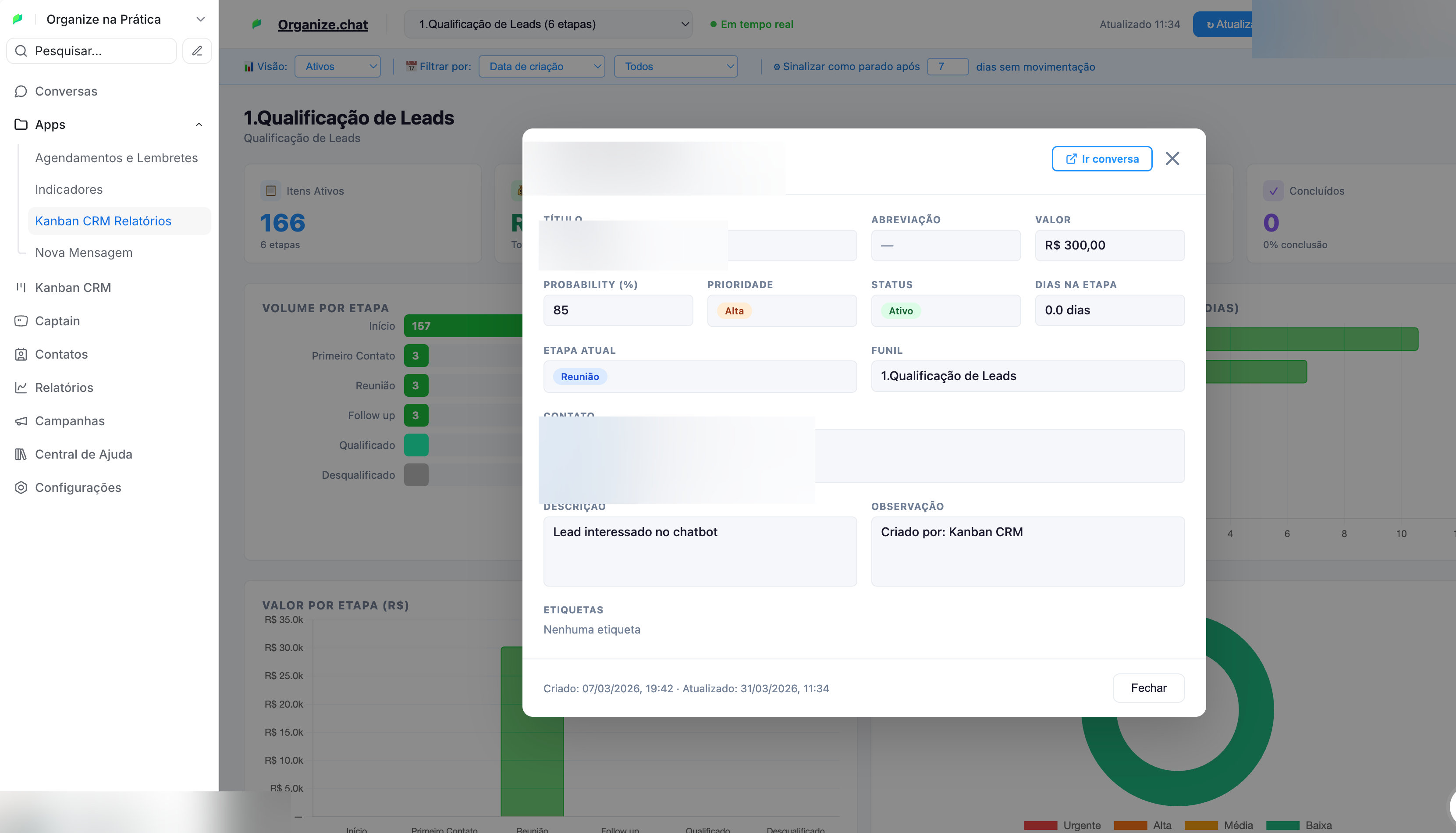Click the Em tempo real status indicator
Image resolution: width=1456 pixels, height=833 pixels.
click(x=751, y=24)
